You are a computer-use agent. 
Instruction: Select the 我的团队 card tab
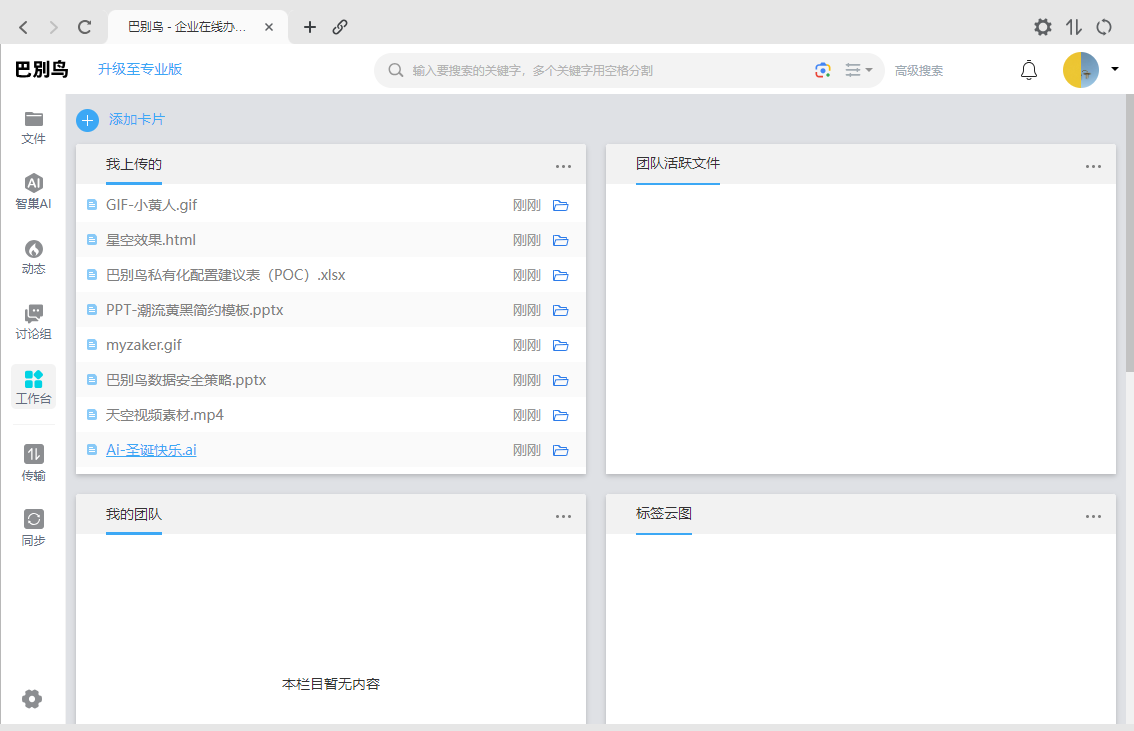coord(134,515)
